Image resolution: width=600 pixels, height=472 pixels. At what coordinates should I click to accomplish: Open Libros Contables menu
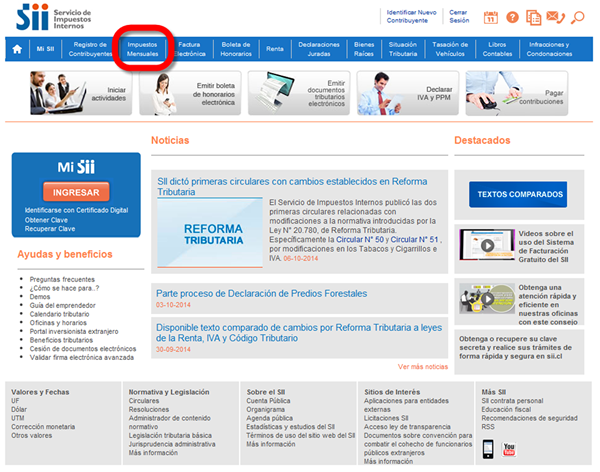(x=497, y=49)
